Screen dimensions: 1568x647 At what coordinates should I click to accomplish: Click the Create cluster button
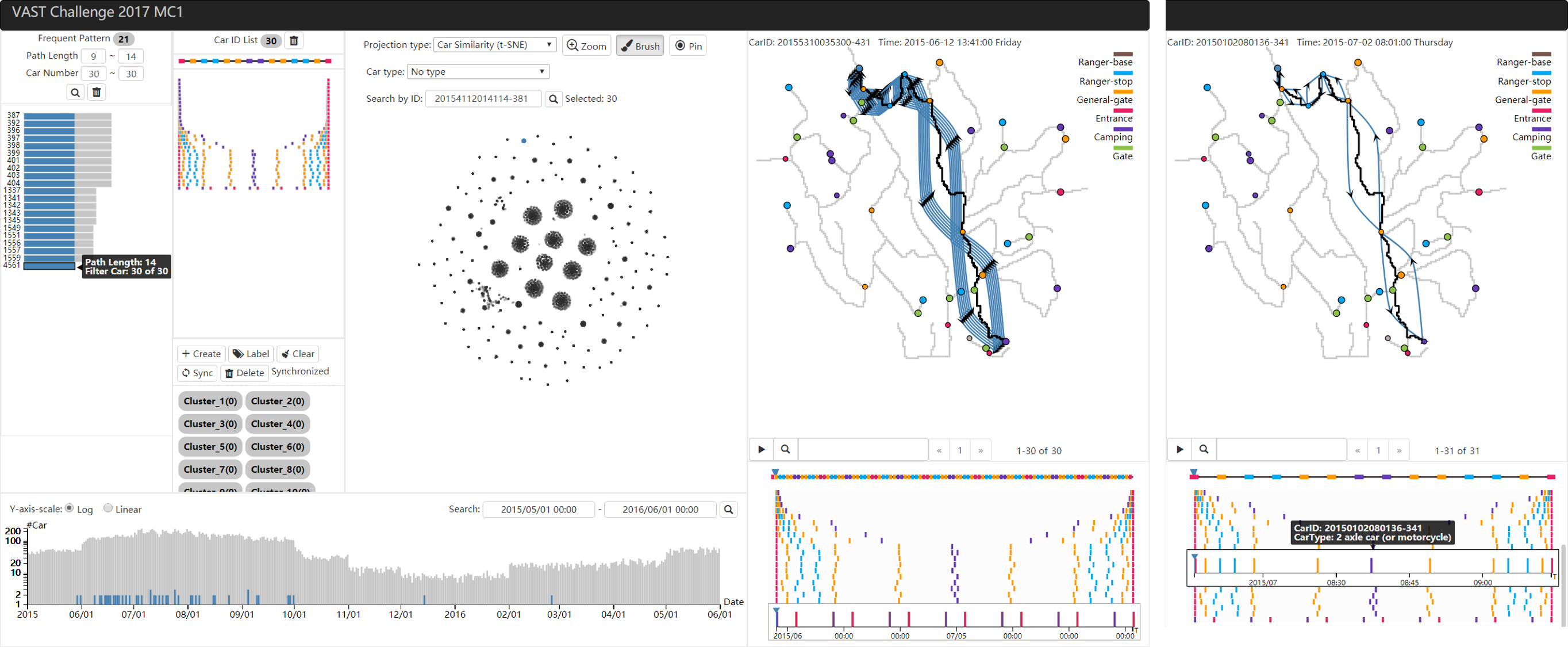[202, 354]
